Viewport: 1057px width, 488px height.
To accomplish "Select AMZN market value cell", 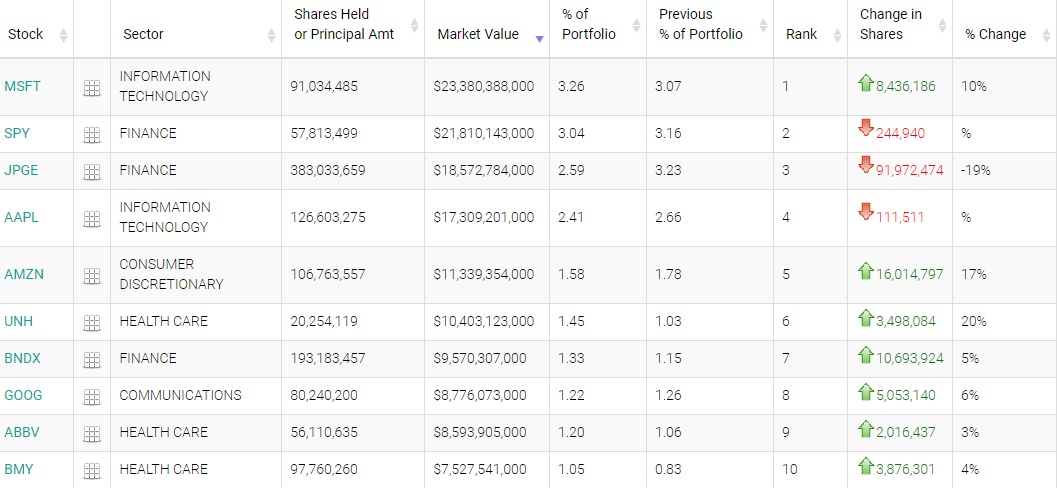I will pos(483,274).
